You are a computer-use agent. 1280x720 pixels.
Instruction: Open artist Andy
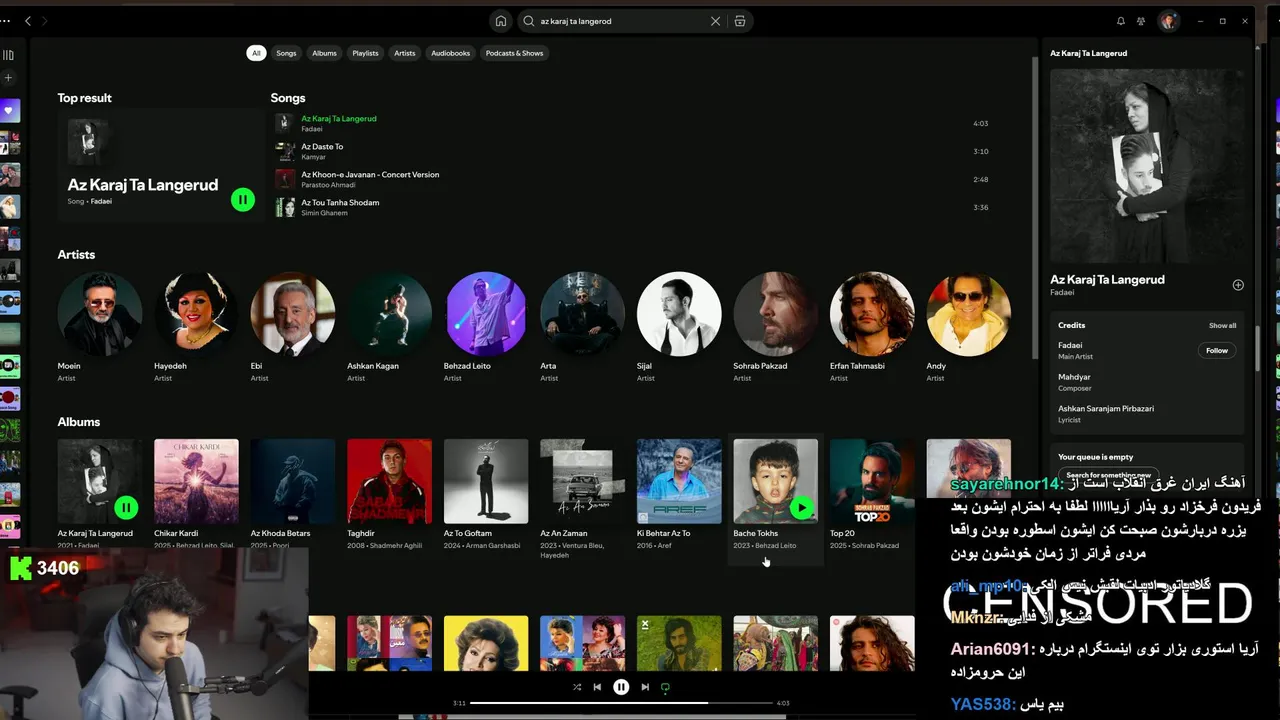[968, 314]
